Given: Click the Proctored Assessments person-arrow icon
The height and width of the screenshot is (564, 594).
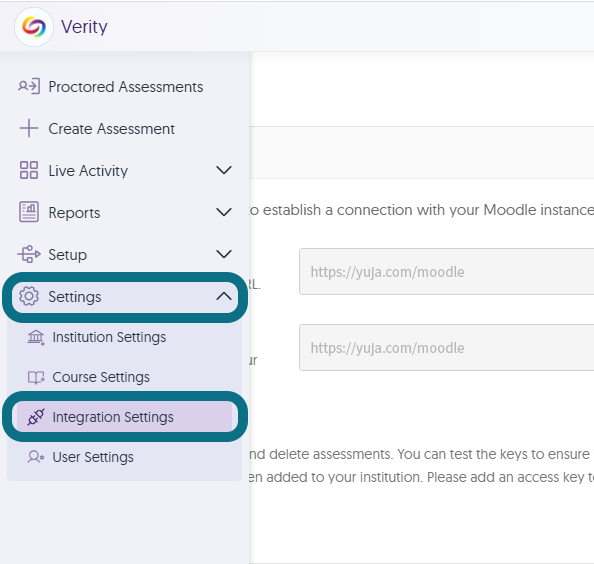Looking at the screenshot, I should 29,86.
